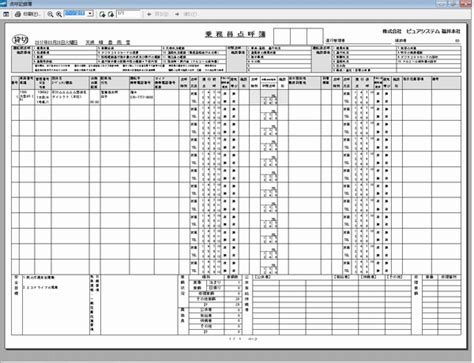The width and height of the screenshot is (474, 363).
Task: Go to the next page icon
Action: point(111,14)
